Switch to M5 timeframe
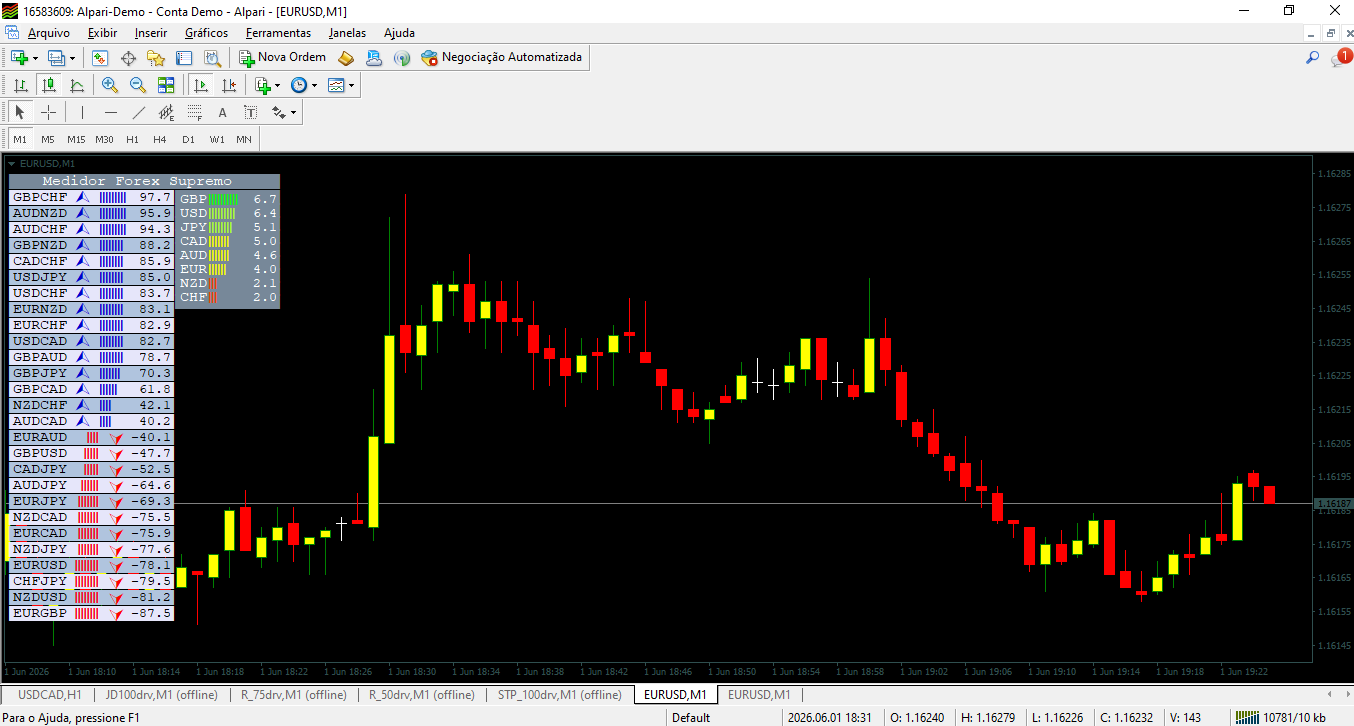 click(48, 139)
